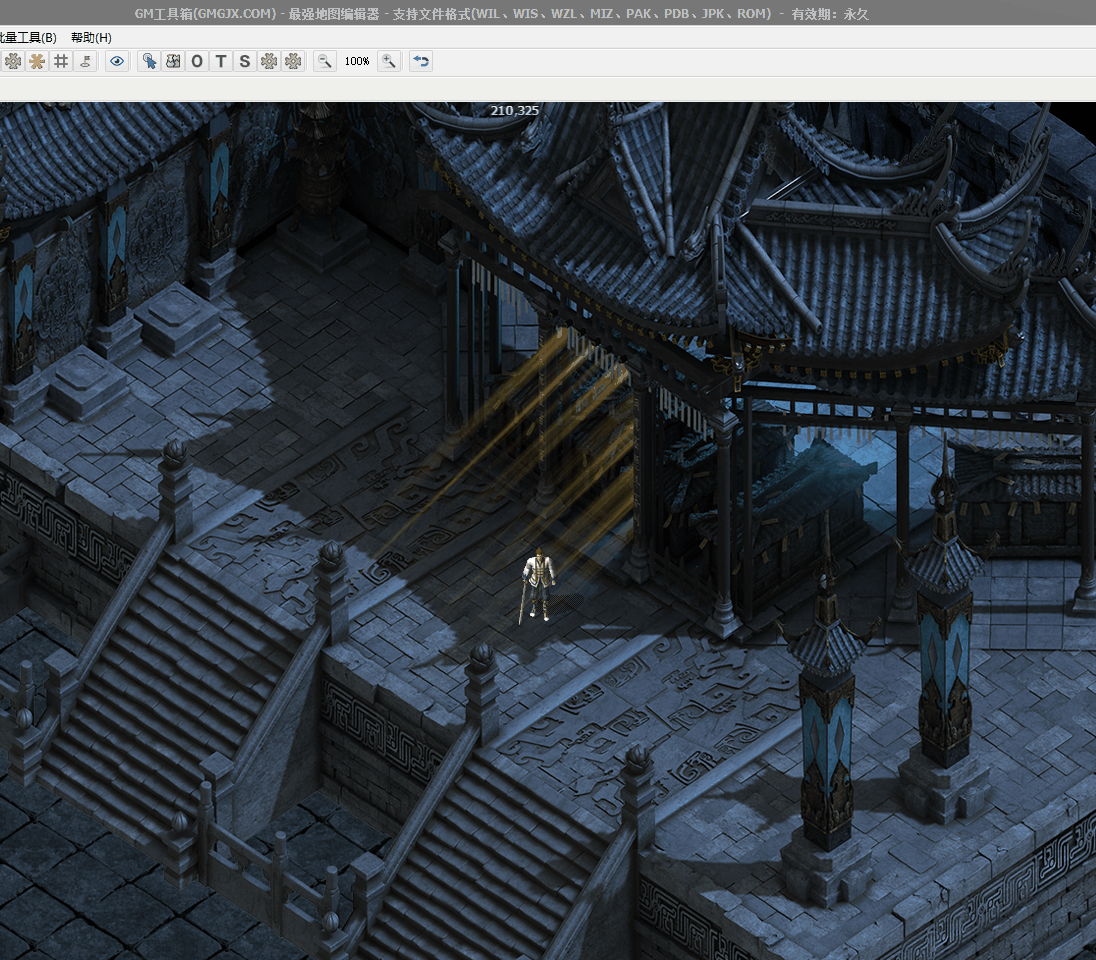Select the white-robed character on the map

[538, 586]
